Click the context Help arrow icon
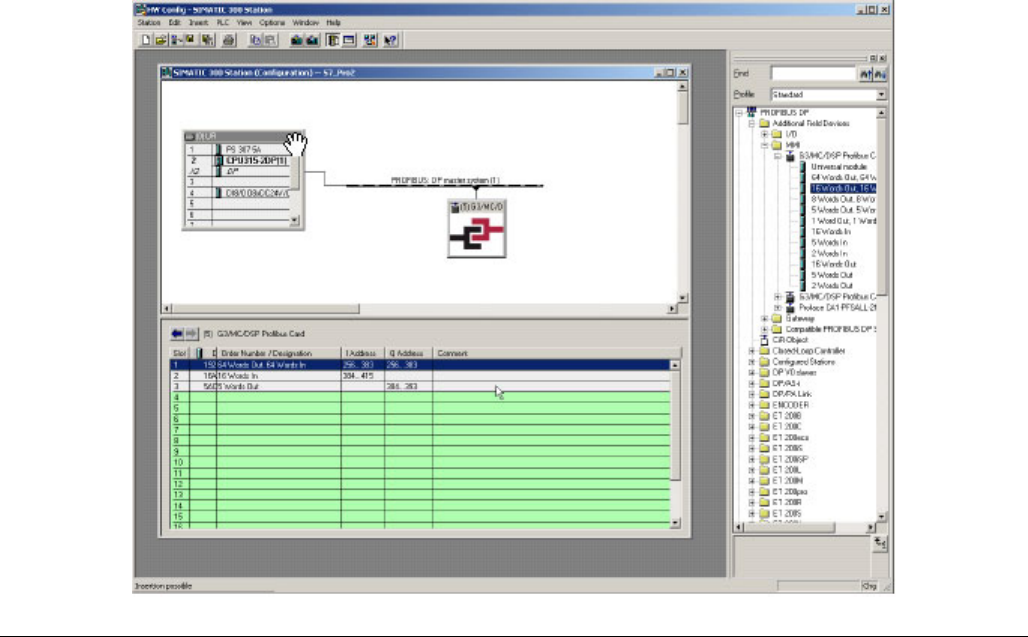Screen dimensions: 1028x637 point(391,41)
